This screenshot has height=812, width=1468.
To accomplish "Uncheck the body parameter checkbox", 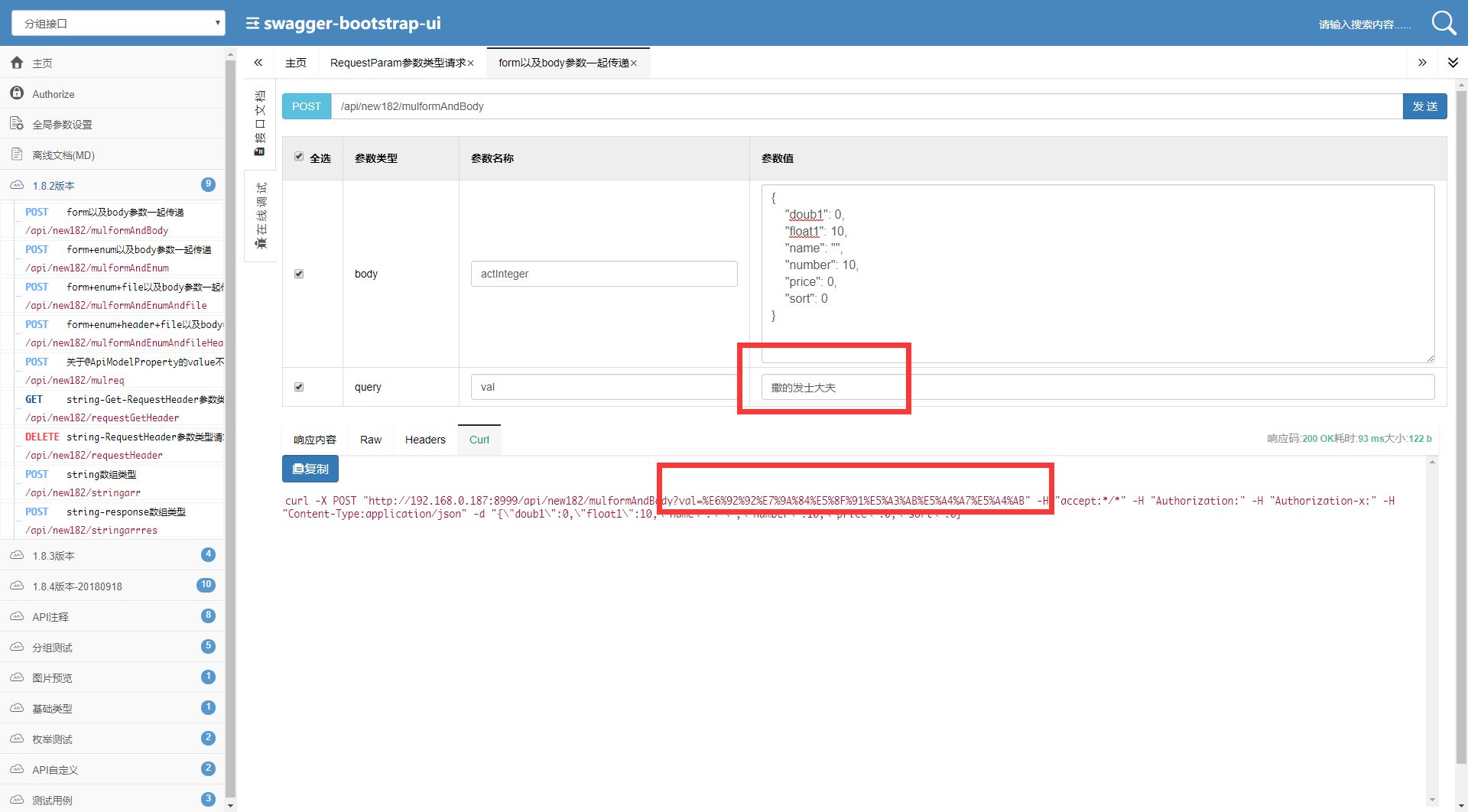I will tap(299, 274).
